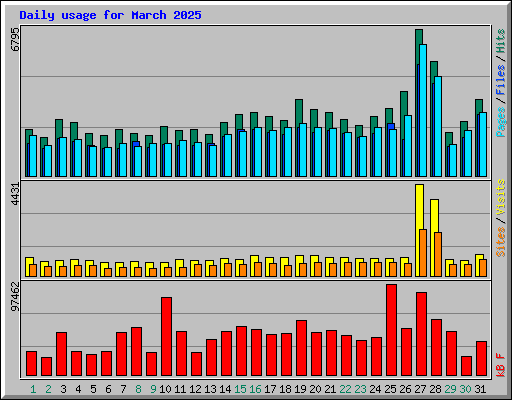Click the orange sites bar for day 28

coord(438,254)
